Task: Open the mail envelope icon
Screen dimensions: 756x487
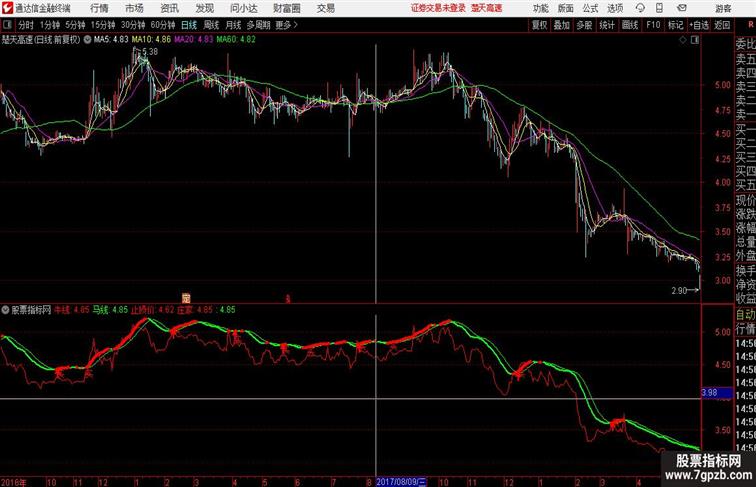Action: [x=682, y=8]
